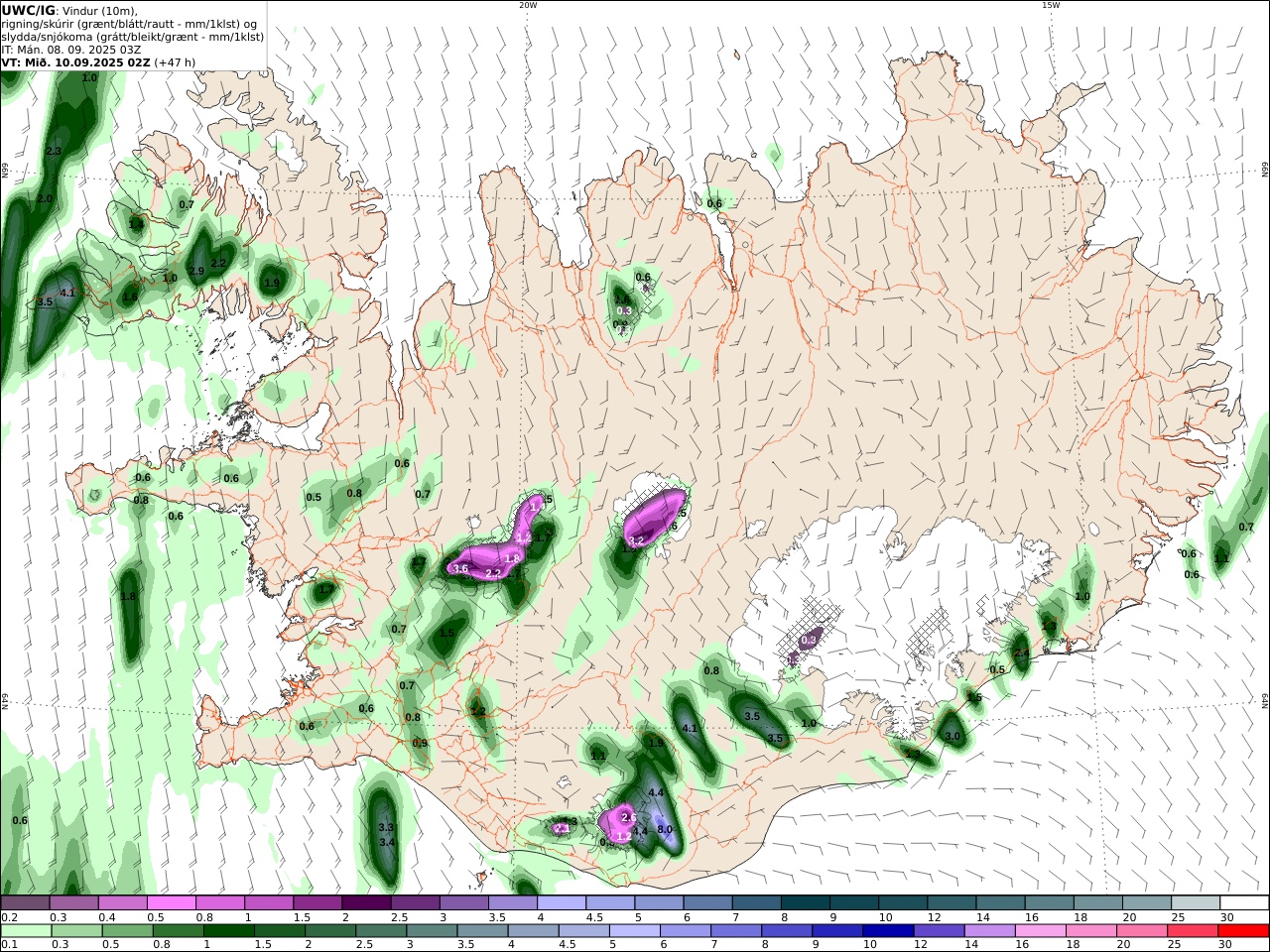Click the '3.0' precipitation value on the southeast coast
Screen dimensions: 1270x952
[x=952, y=737]
